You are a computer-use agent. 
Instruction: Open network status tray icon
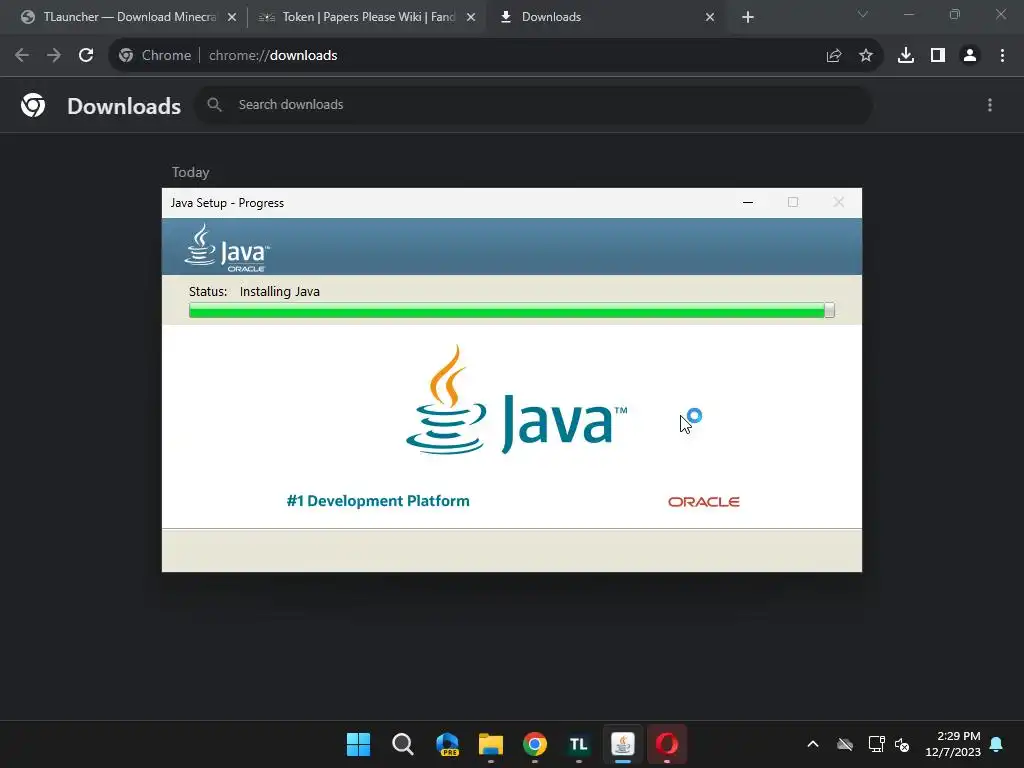(876, 744)
